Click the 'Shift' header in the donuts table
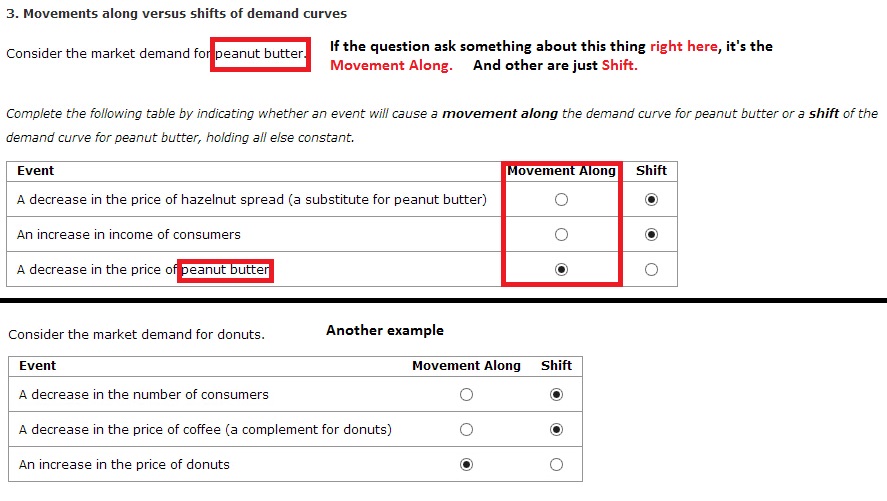 pyautogui.click(x=556, y=365)
